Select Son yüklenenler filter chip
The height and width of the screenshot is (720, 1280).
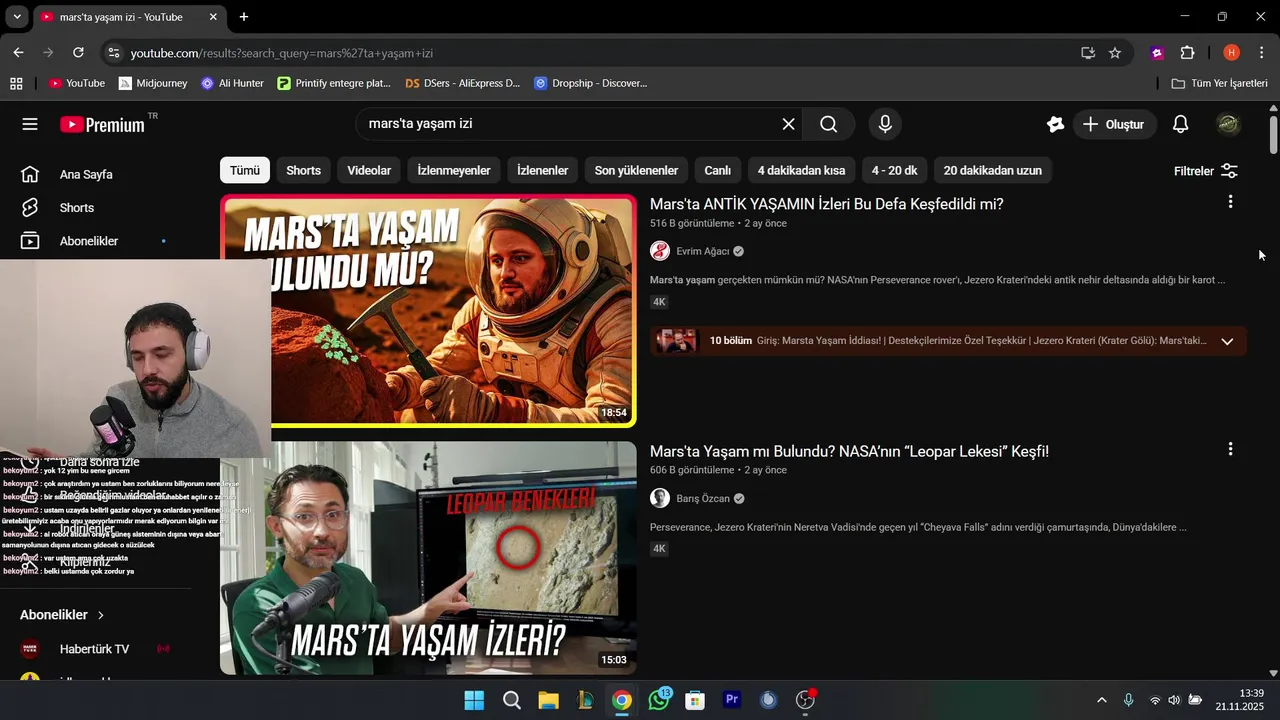pyautogui.click(x=636, y=171)
